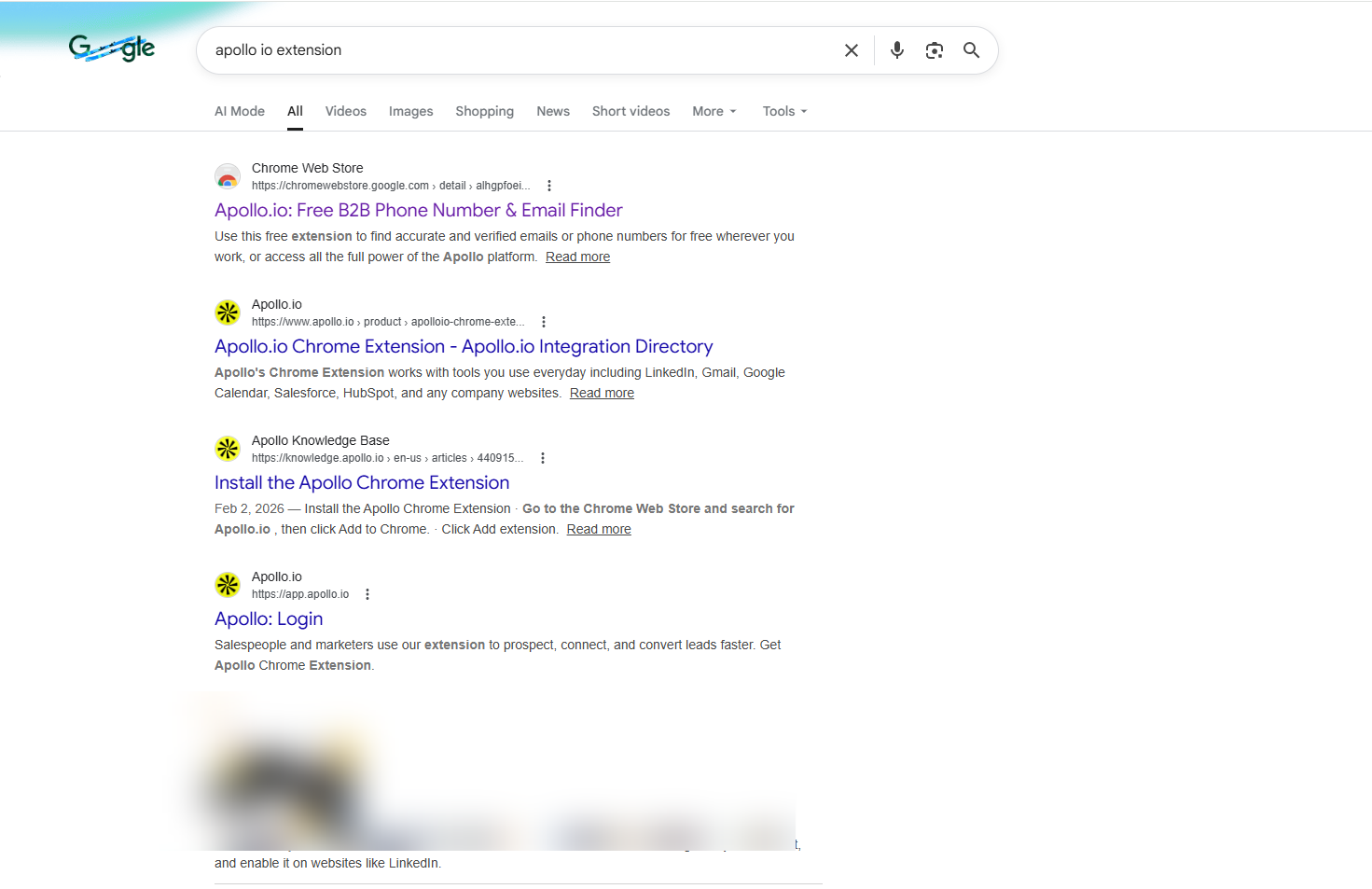Screen dimensions: 1372x889
Task: Switch to Images tab
Action: tap(411, 111)
